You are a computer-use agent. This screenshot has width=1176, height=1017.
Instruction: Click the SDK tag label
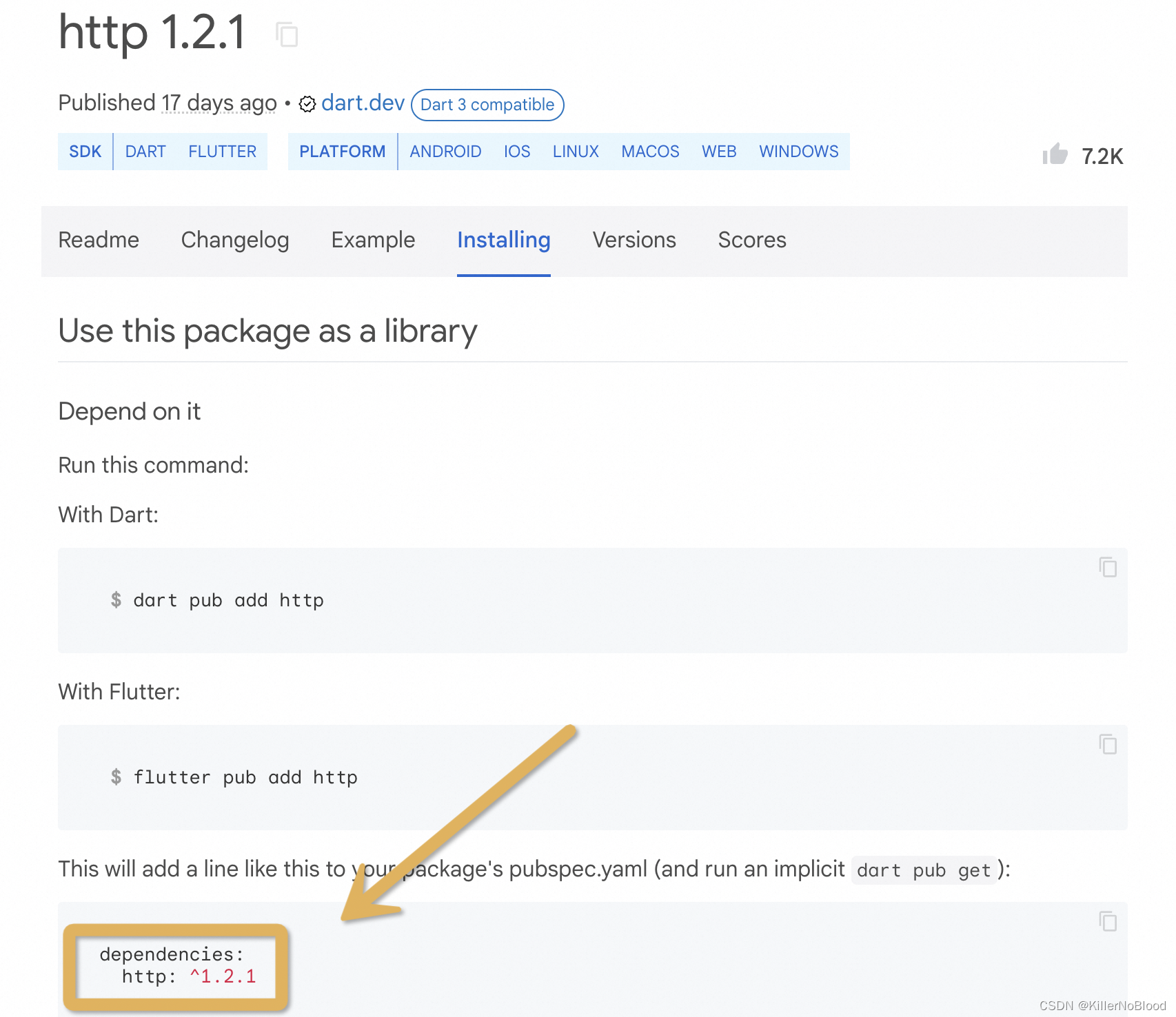point(85,152)
